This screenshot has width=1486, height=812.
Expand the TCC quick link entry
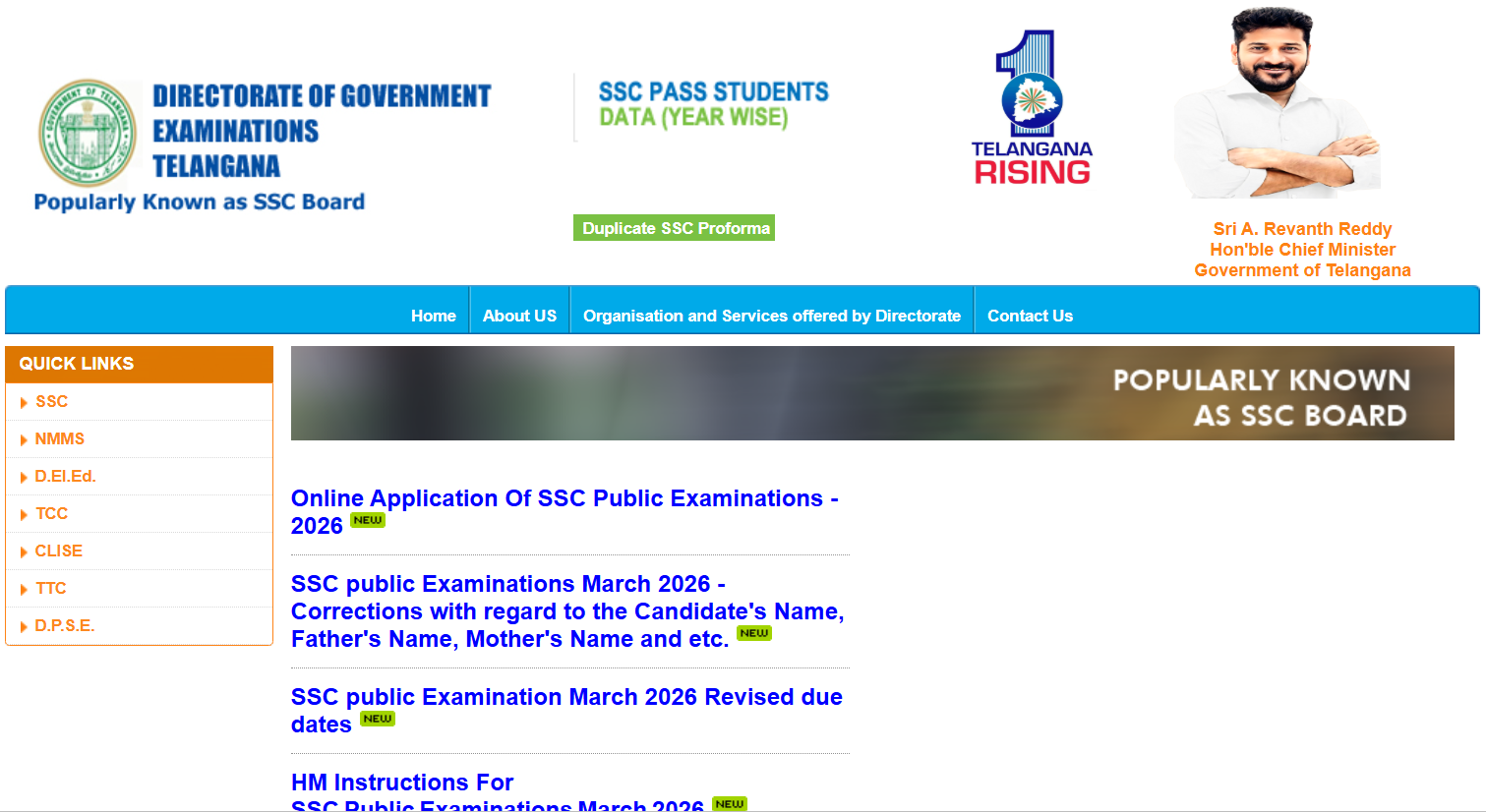click(x=51, y=513)
